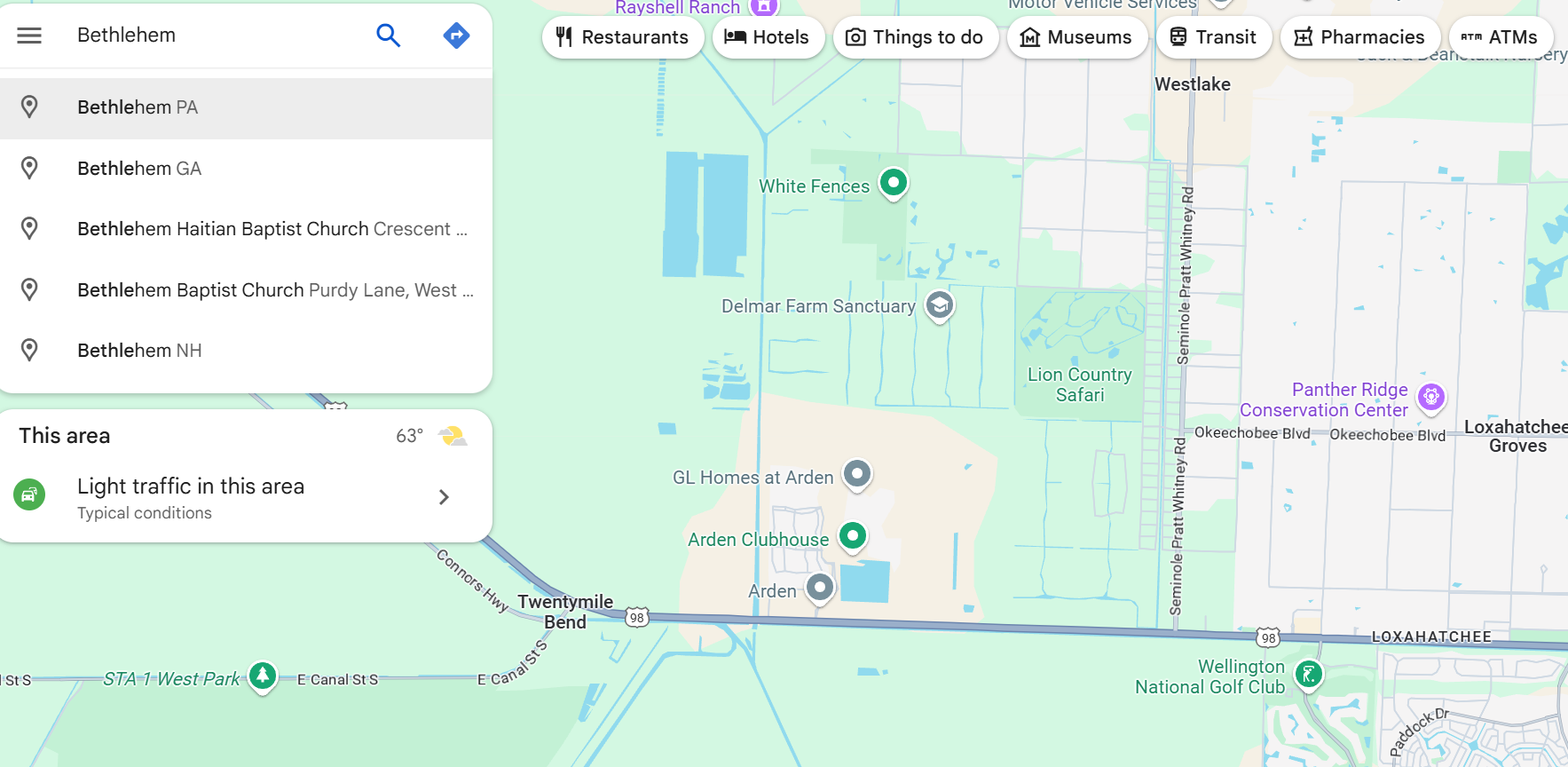Show Transit options chip

tap(1214, 37)
